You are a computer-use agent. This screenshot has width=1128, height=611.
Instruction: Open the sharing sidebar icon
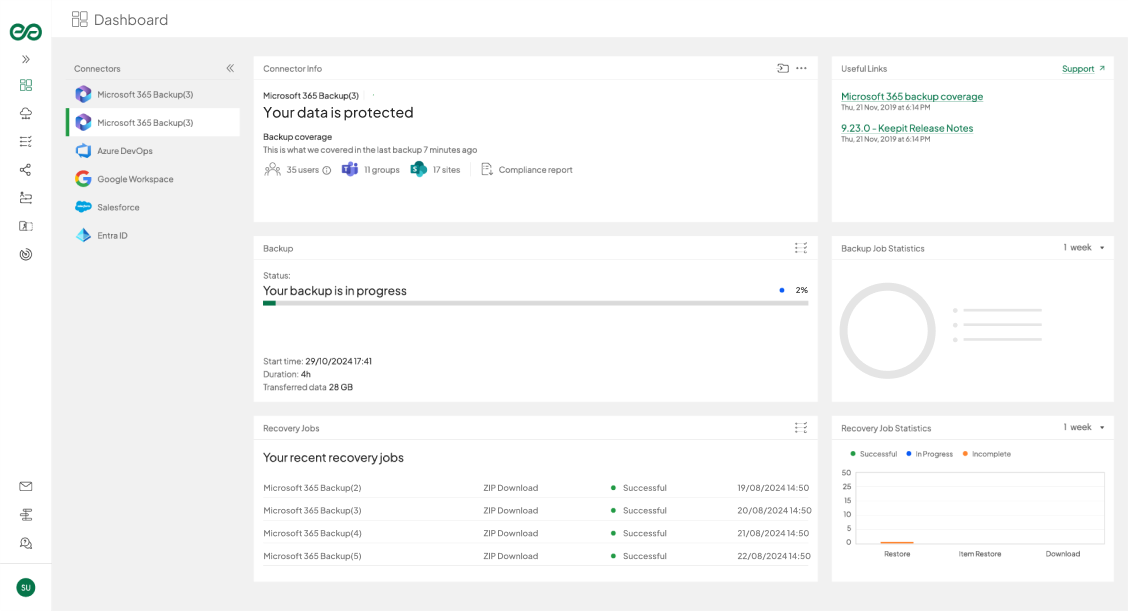click(x=26, y=170)
